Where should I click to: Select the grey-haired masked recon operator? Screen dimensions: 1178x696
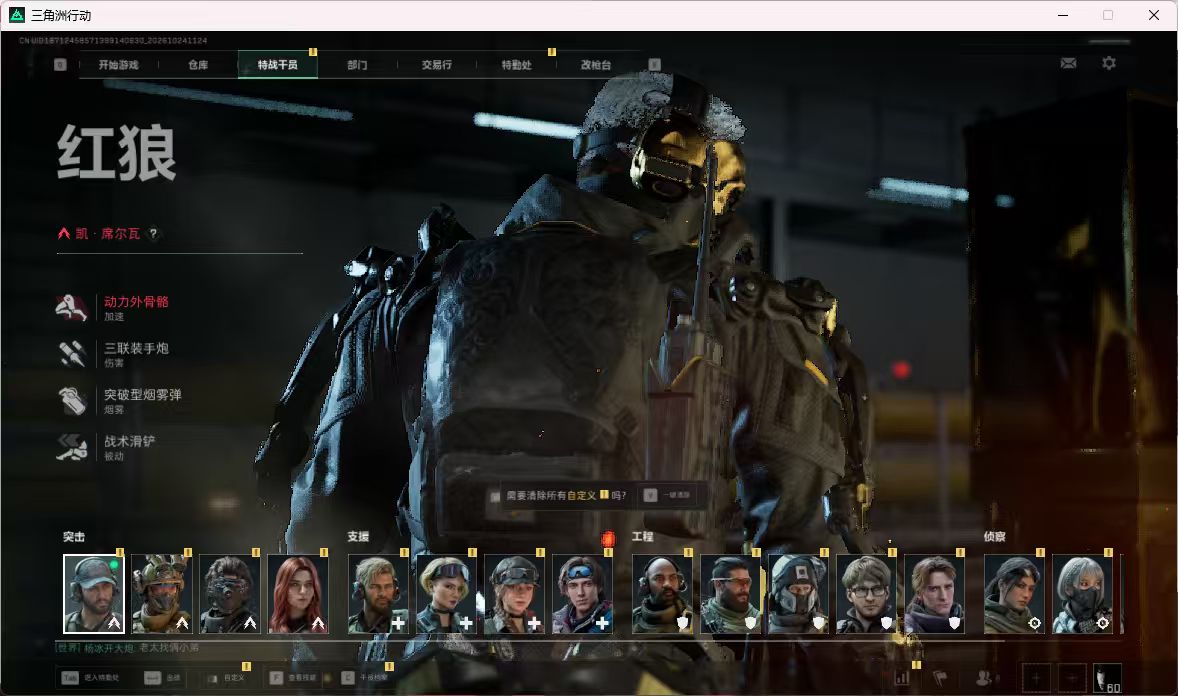pos(1082,594)
